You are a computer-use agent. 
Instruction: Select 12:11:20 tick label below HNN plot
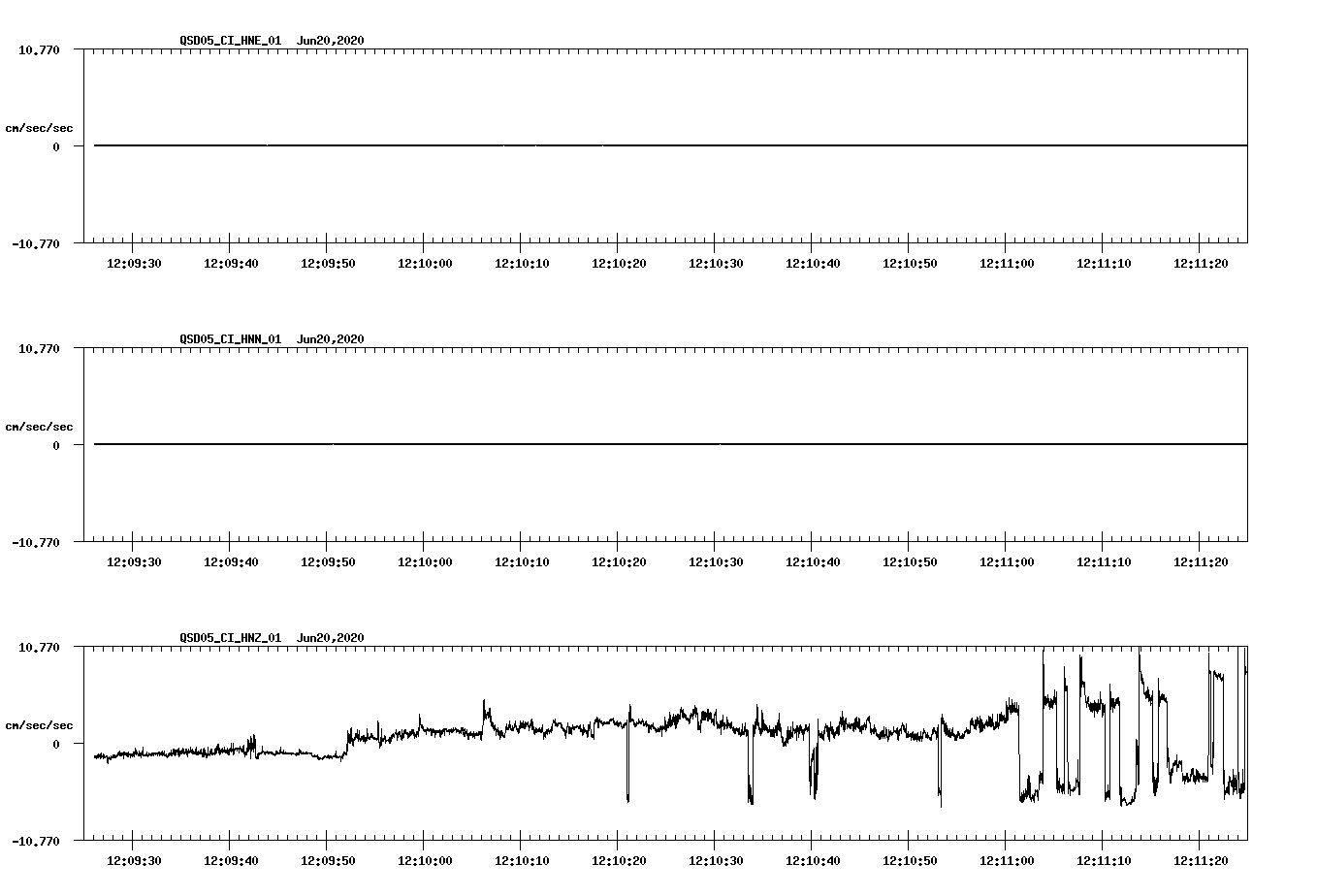pos(1201,562)
